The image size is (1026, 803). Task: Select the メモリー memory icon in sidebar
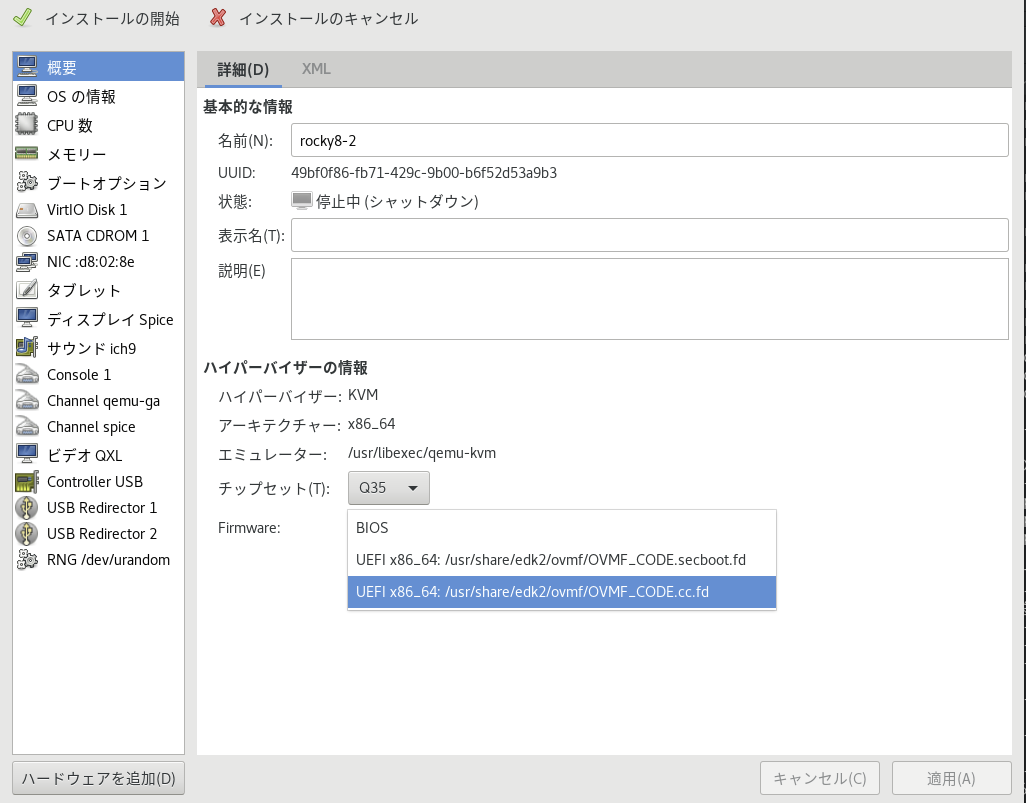27,154
